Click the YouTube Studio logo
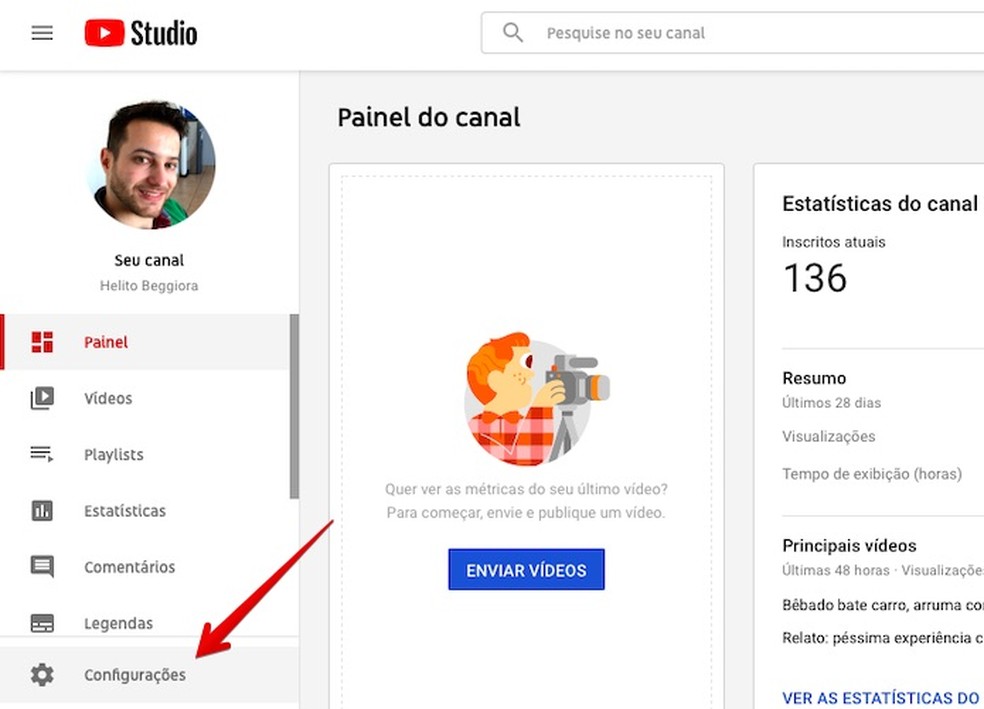 click(x=139, y=32)
